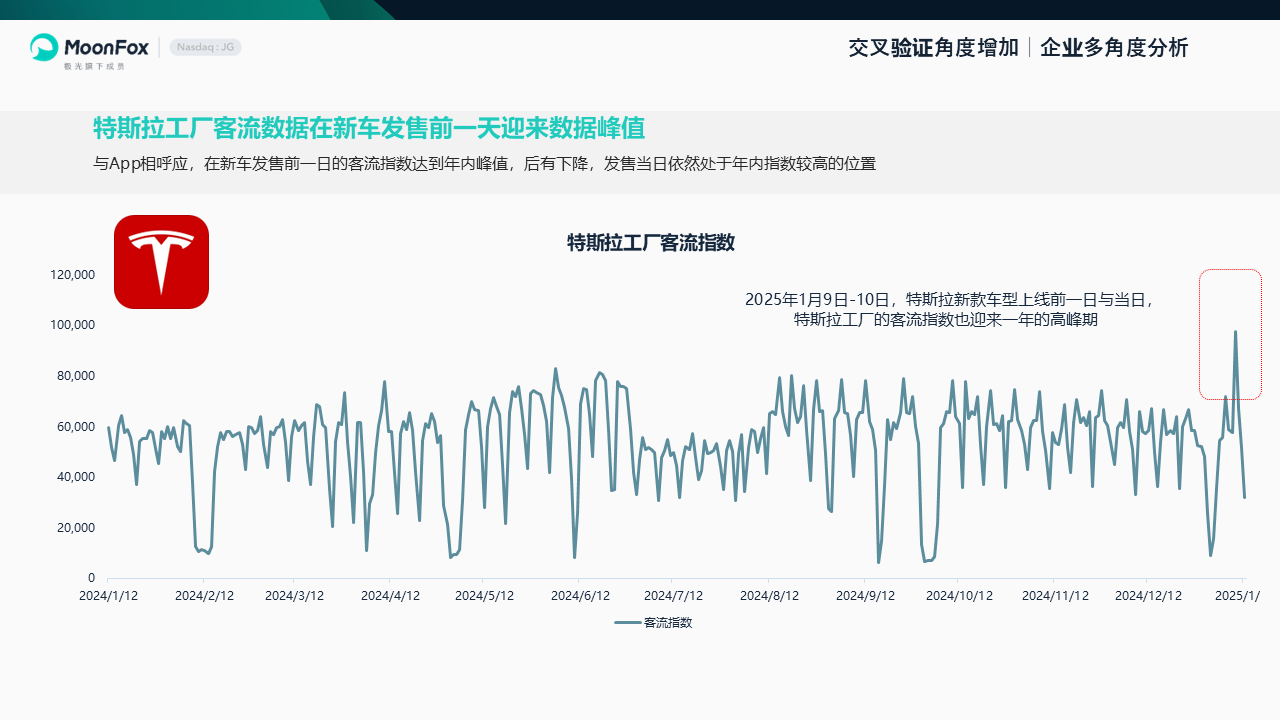Click the teal line marker in the legend
1280x720 pixels.
[627, 623]
